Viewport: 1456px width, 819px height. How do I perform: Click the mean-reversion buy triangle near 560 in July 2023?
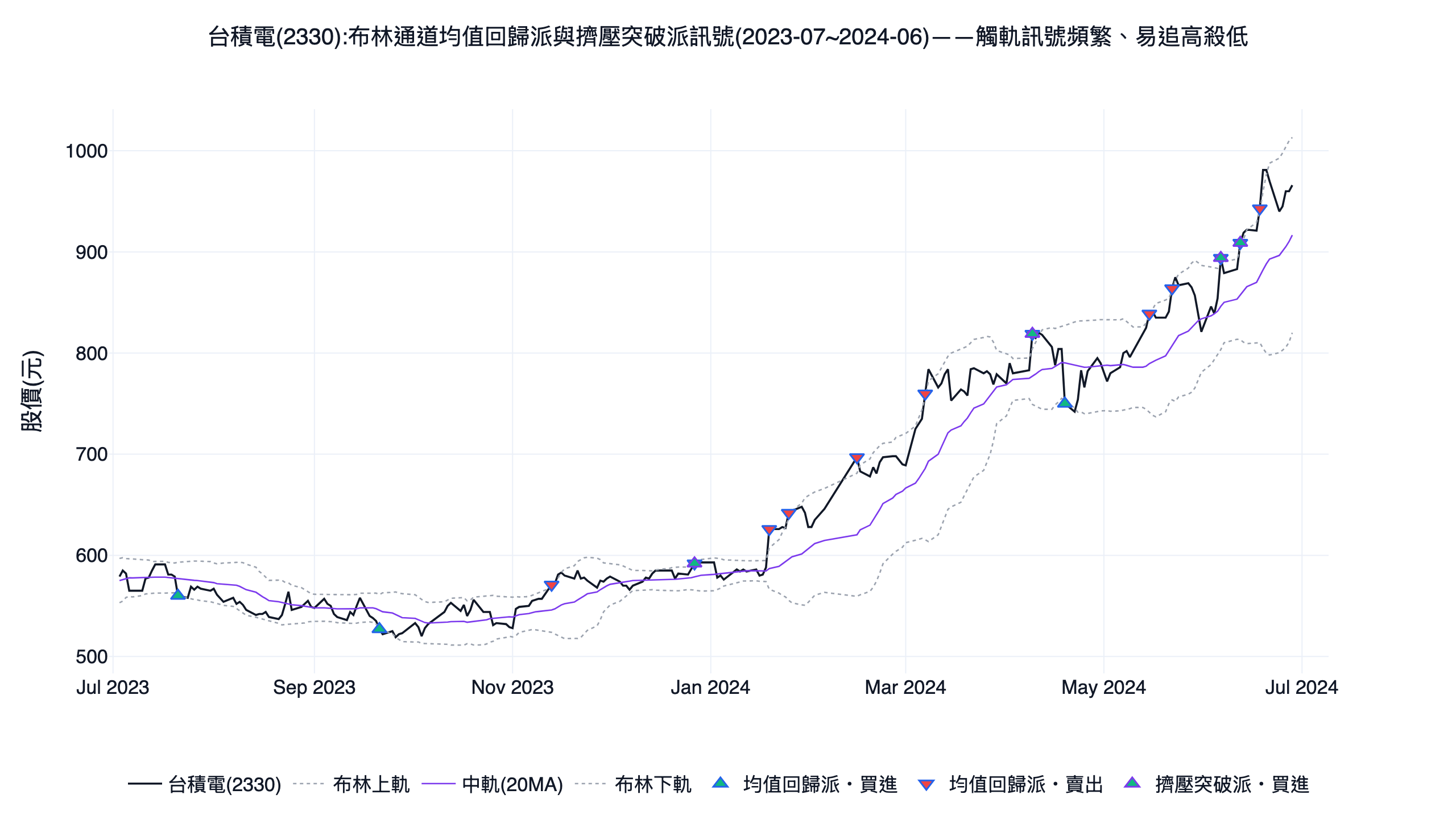tap(178, 594)
